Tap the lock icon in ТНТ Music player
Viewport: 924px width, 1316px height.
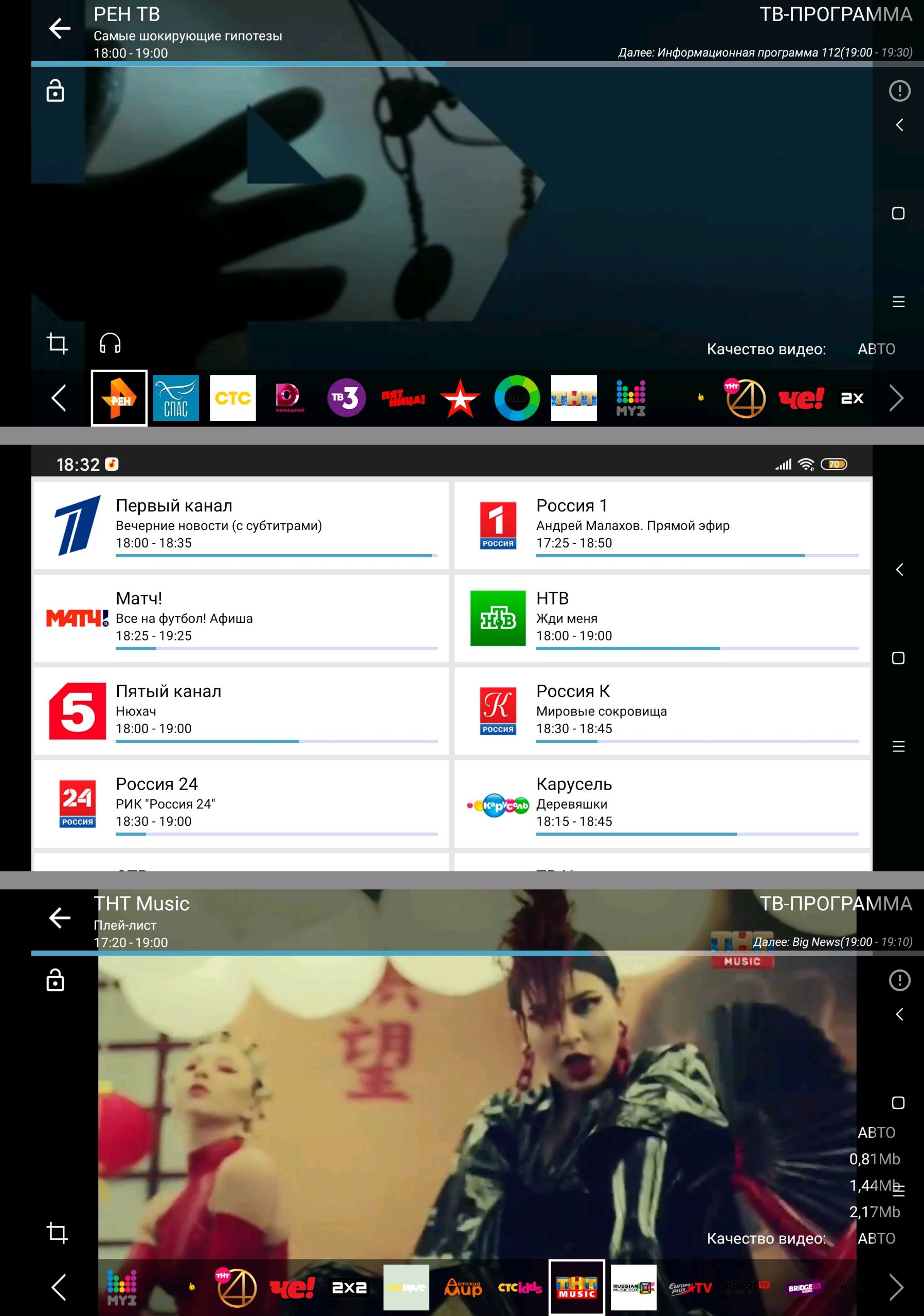point(55,980)
